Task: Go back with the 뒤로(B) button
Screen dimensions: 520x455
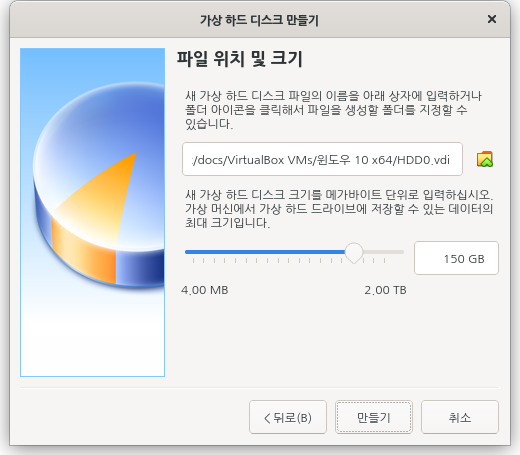Action: tap(288, 417)
